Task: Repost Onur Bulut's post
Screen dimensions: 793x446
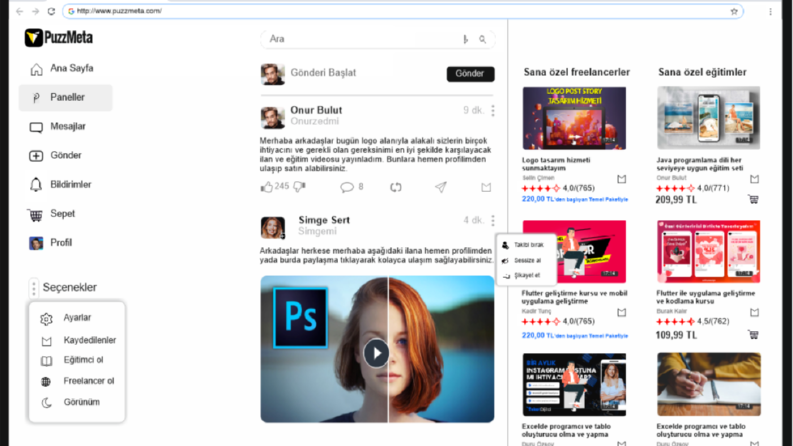Action: [x=396, y=188]
